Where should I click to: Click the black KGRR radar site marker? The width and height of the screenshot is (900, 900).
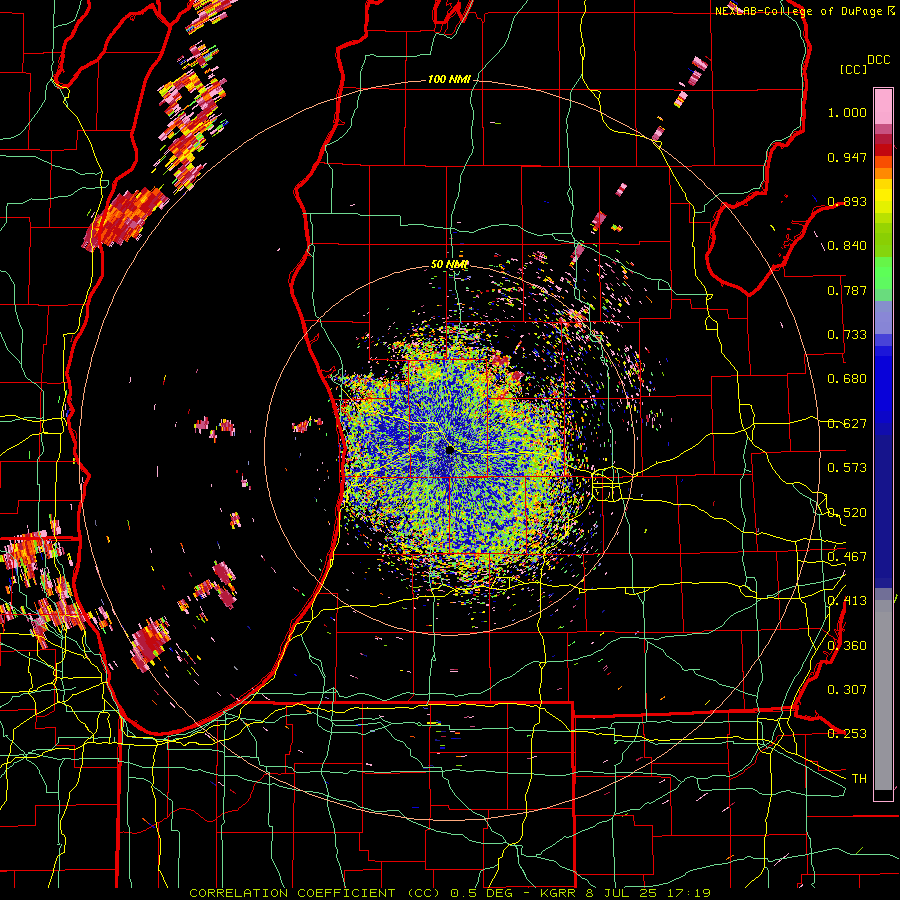click(x=450, y=450)
